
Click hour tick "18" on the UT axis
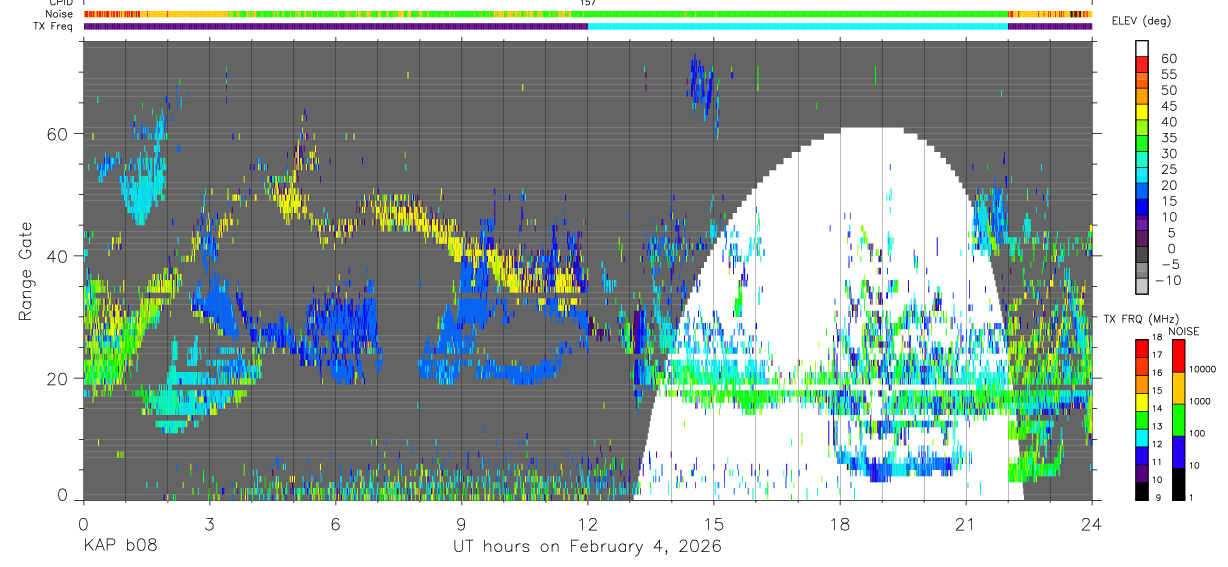(x=840, y=524)
